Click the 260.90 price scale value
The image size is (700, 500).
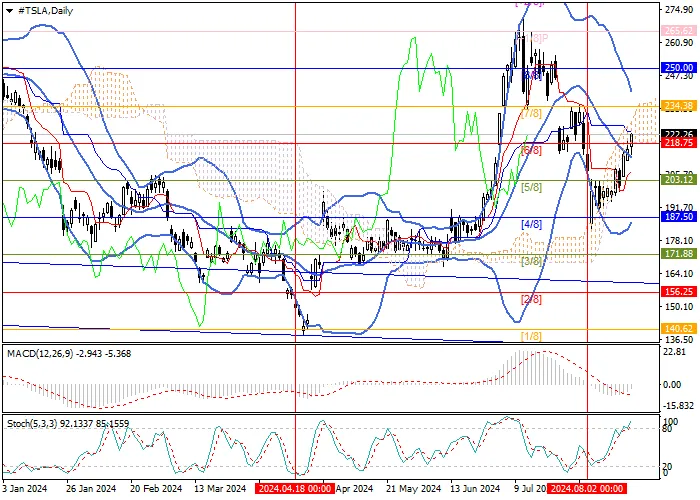[x=679, y=42]
